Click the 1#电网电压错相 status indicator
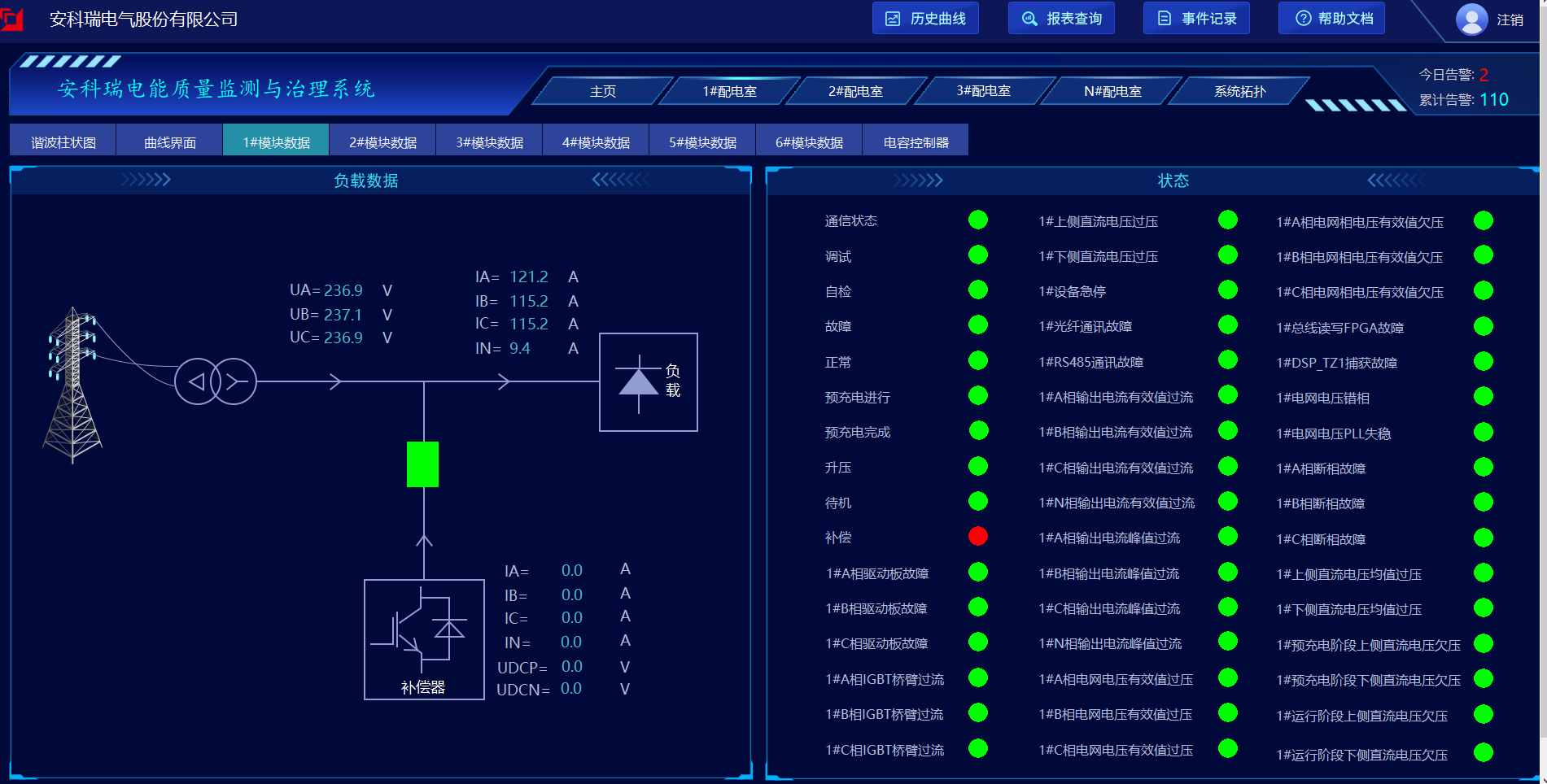 [1483, 397]
